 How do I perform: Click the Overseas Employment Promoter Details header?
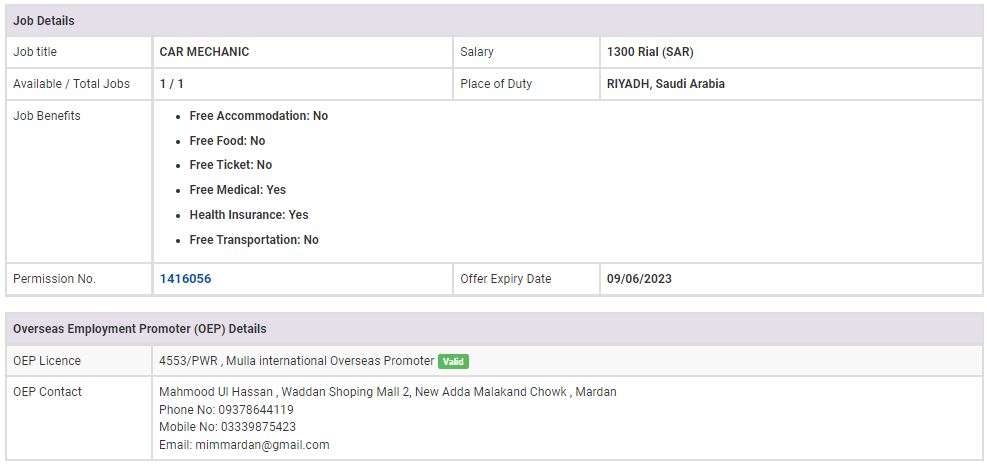pyautogui.click(x=140, y=328)
